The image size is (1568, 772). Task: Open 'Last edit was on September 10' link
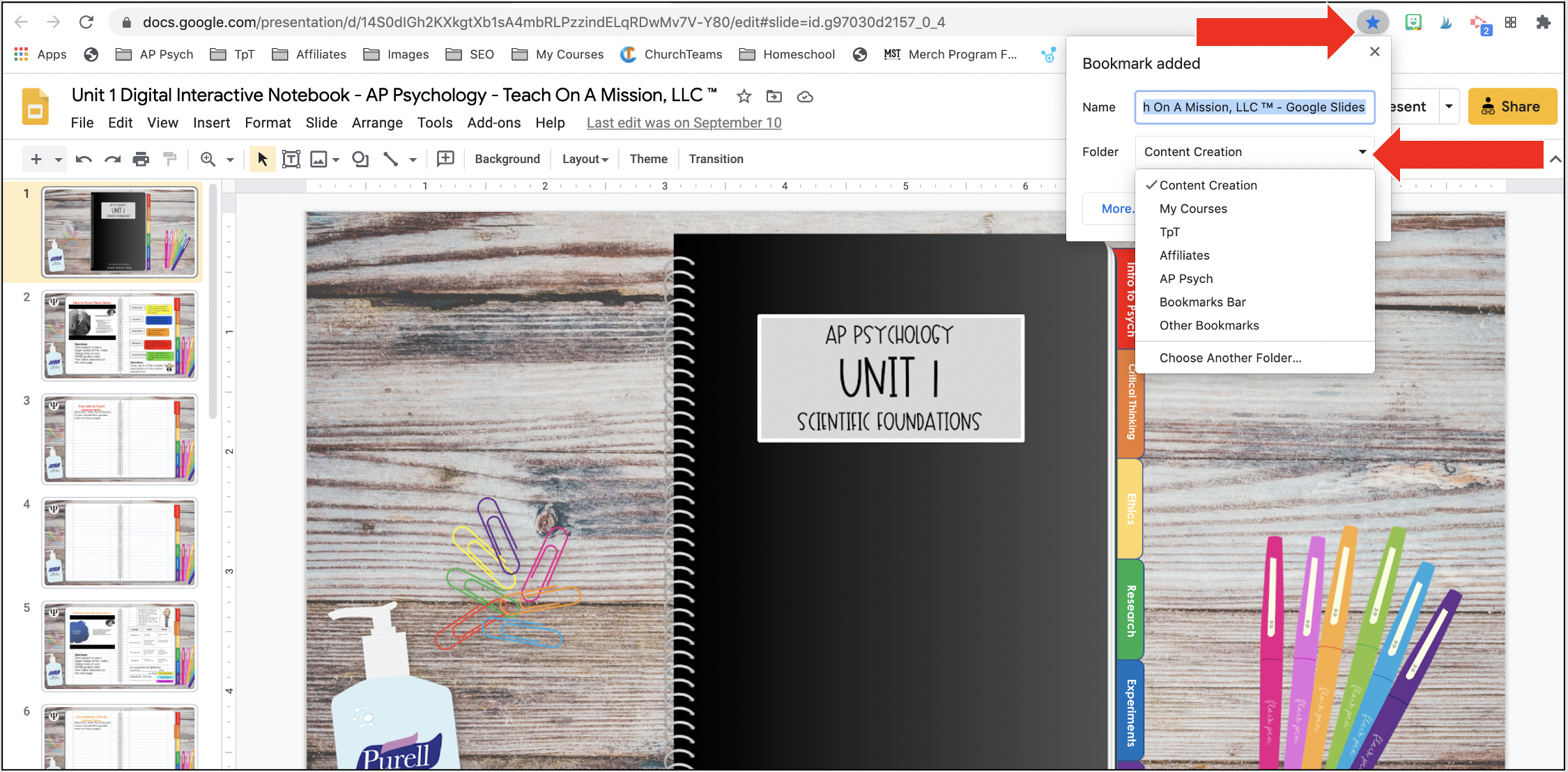(684, 123)
